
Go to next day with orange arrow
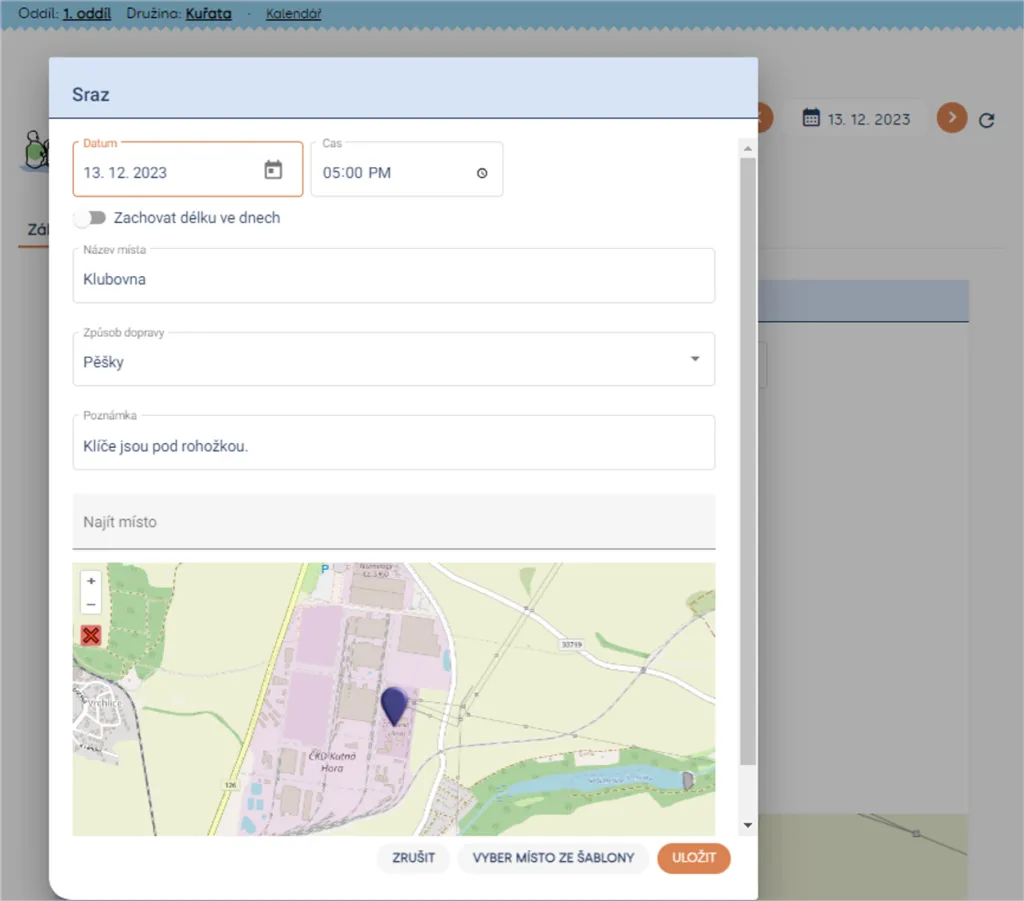point(952,118)
